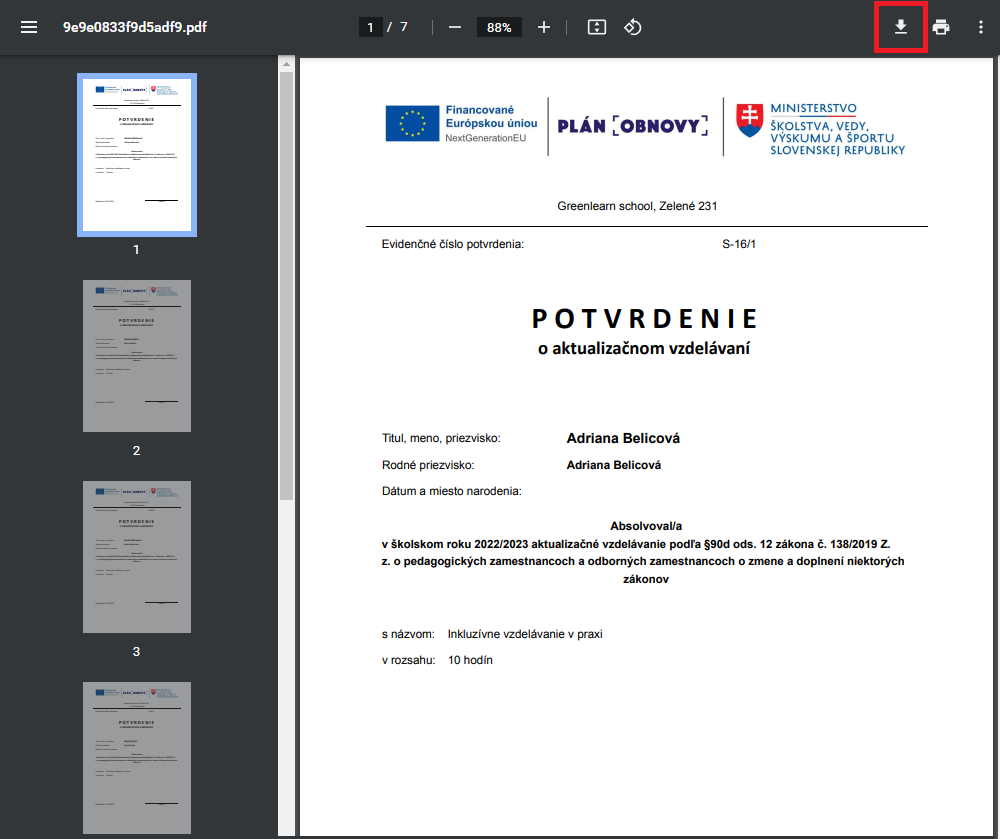Click the 'Rodné priezvisko:' label
1000x839 pixels.
pos(428,465)
